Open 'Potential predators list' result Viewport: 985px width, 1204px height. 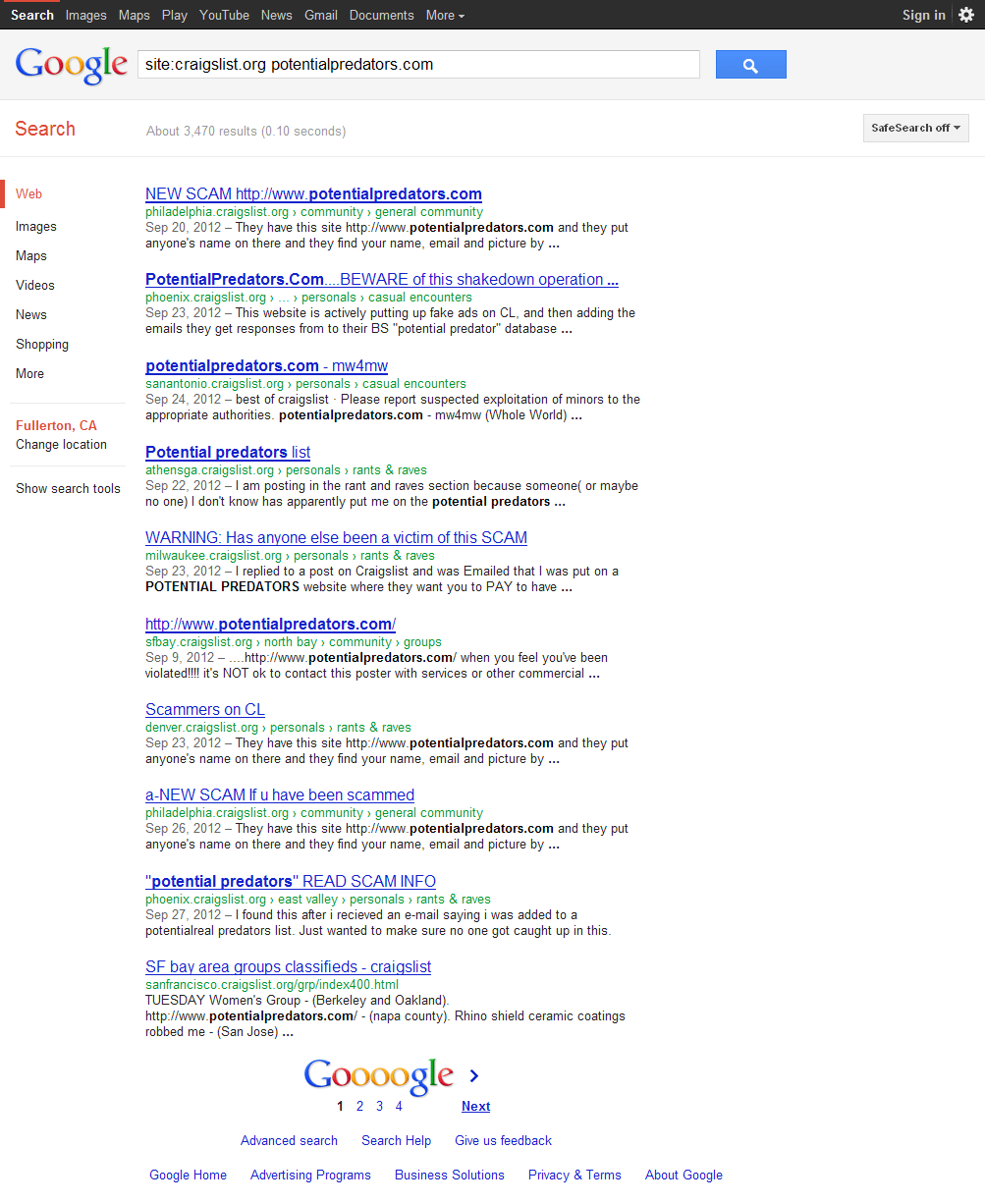click(228, 452)
